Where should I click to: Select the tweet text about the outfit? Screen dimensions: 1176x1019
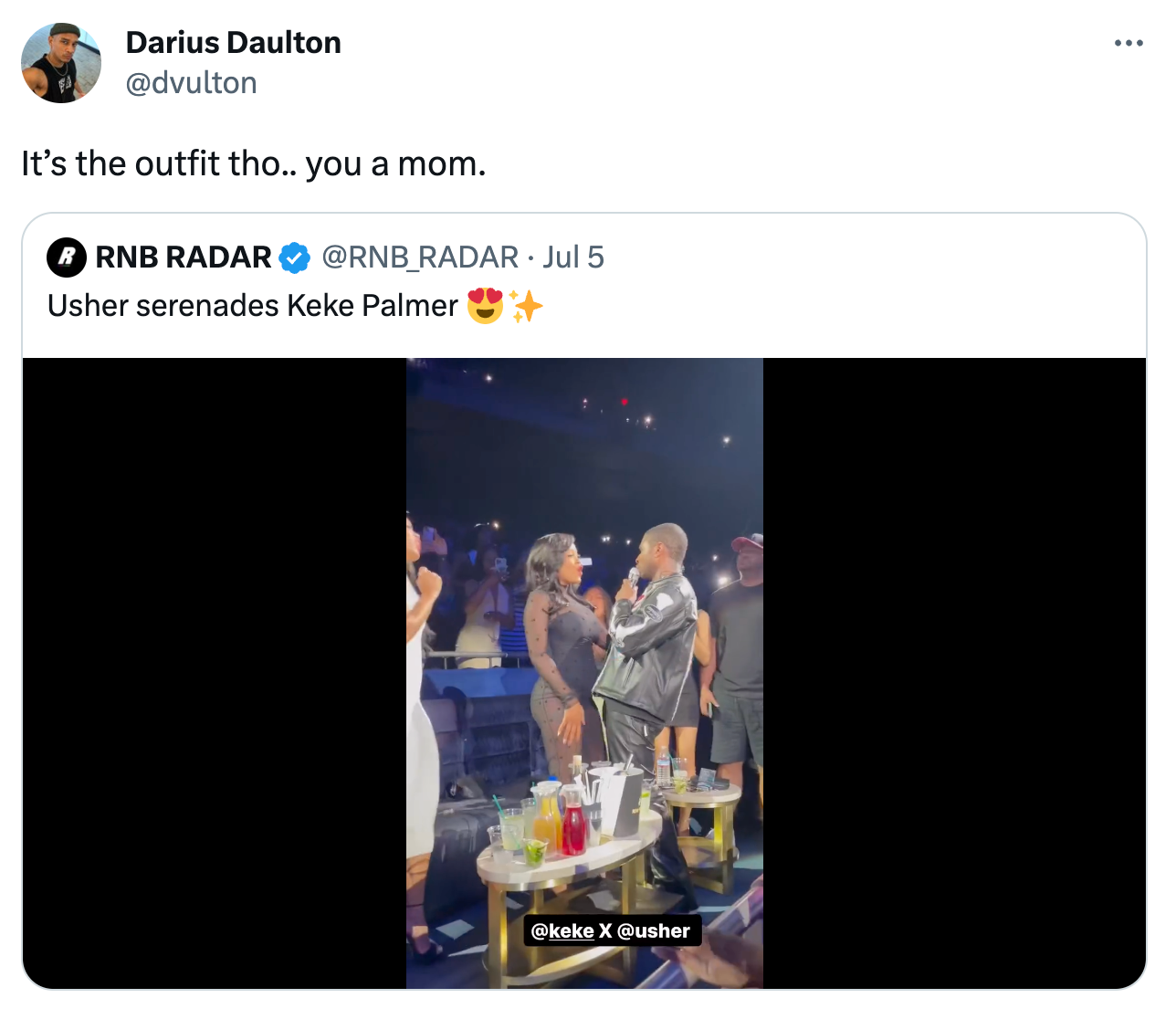[x=251, y=163]
